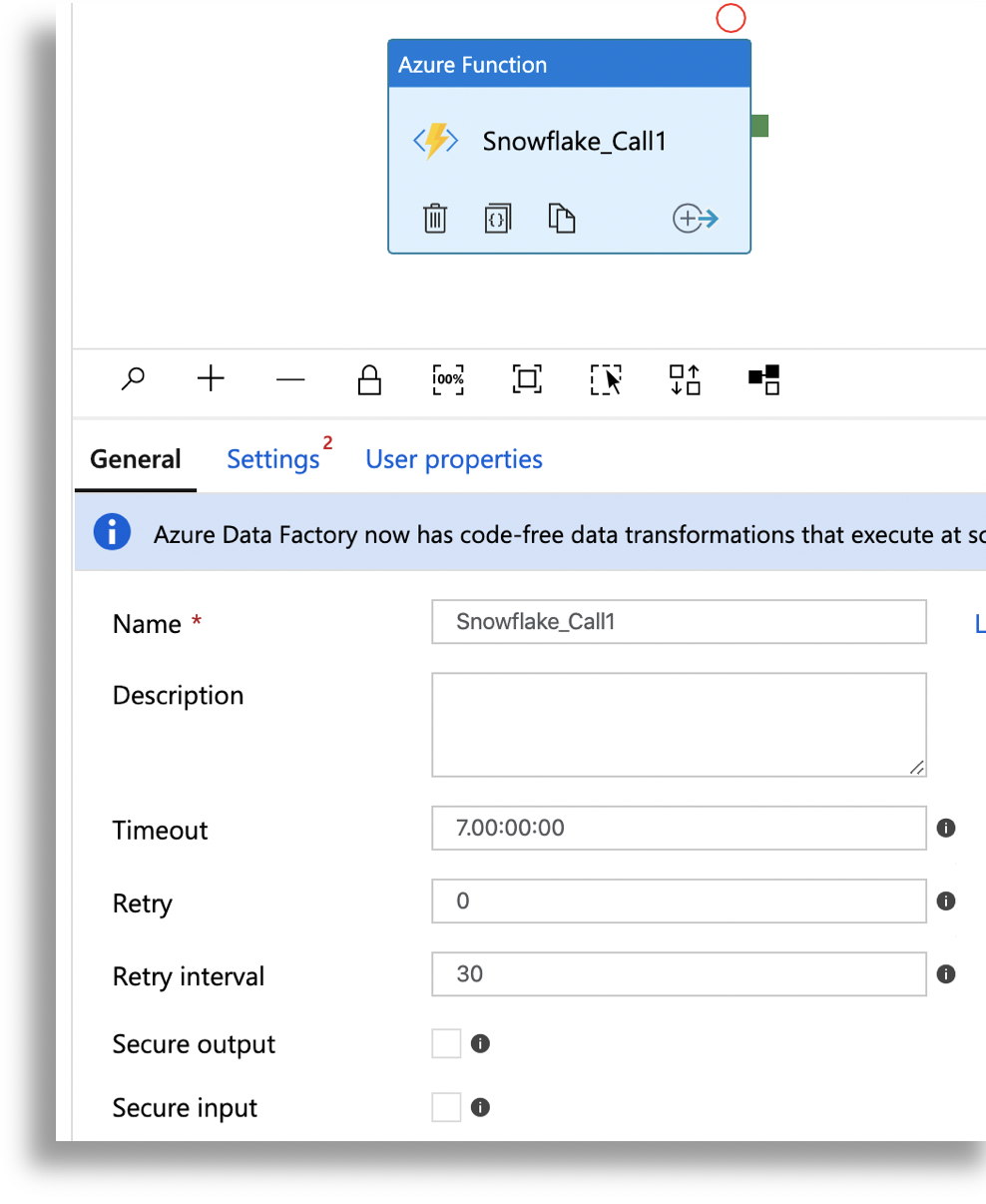The width and height of the screenshot is (986, 1204).
Task: Show Secure input info icon
Action: tap(480, 1107)
